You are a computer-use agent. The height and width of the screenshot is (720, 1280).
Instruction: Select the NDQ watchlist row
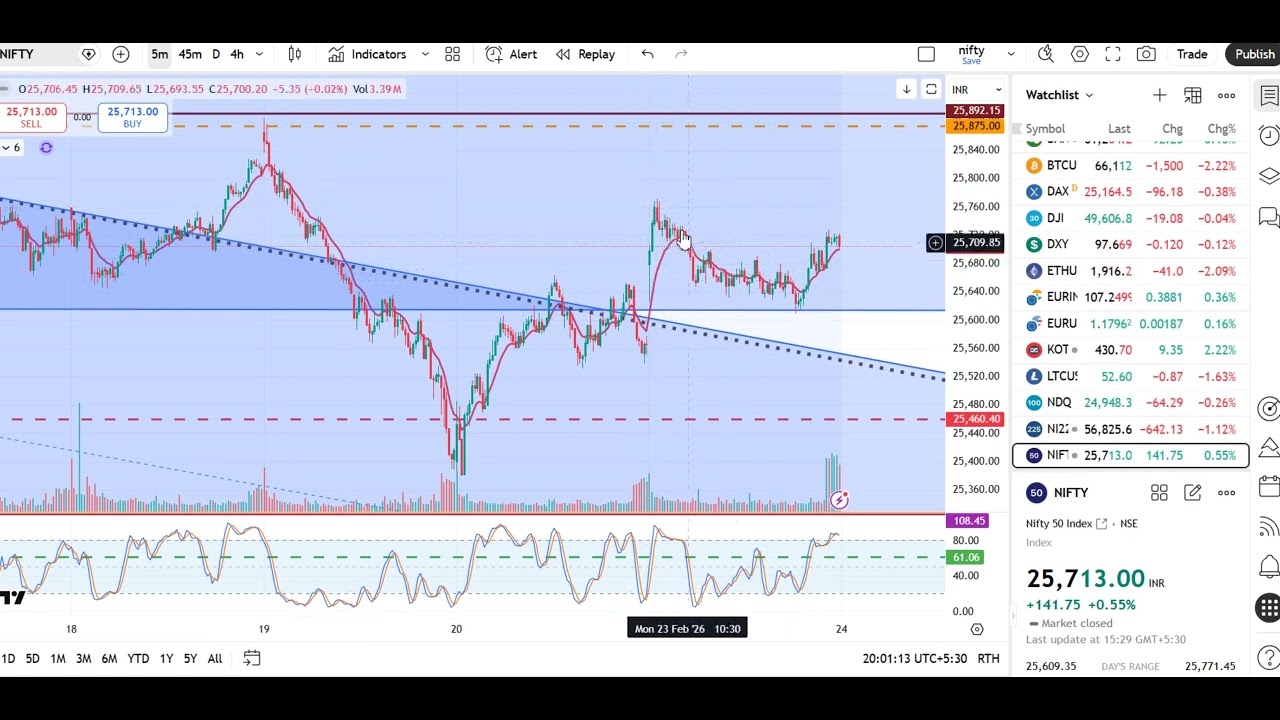[x=1131, y=402]
